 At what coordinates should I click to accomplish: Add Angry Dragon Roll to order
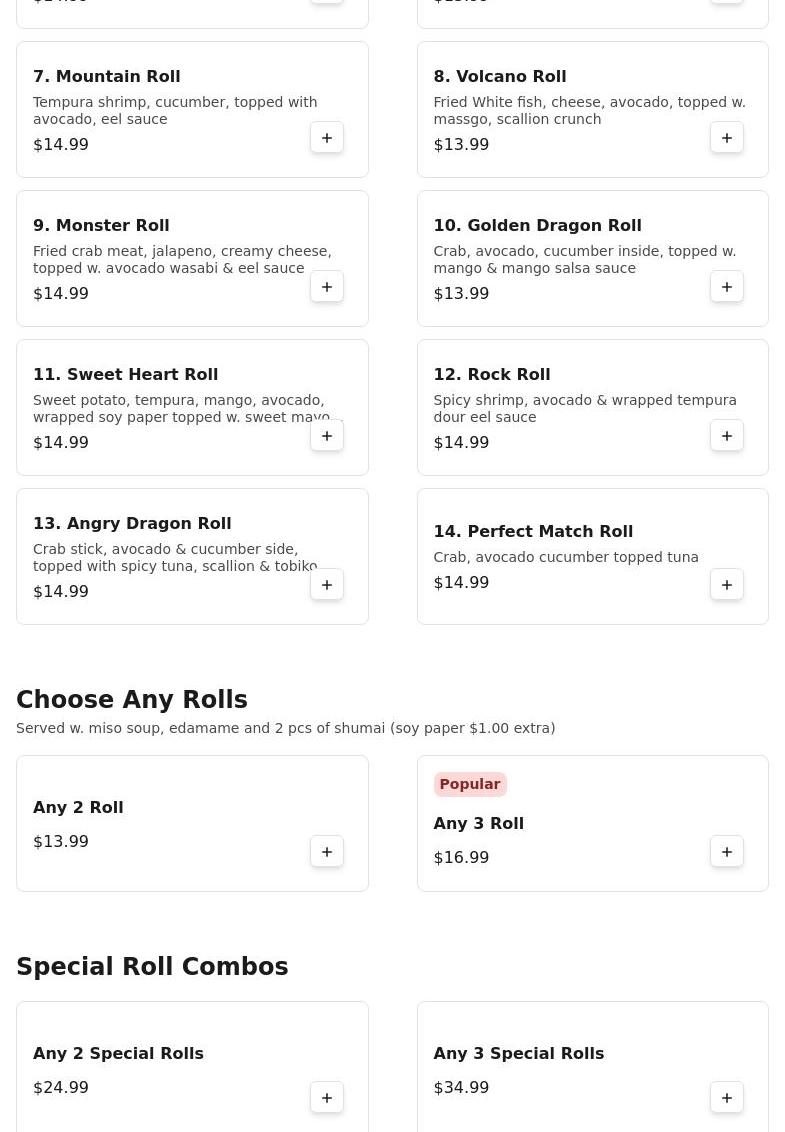click(327, 585)
